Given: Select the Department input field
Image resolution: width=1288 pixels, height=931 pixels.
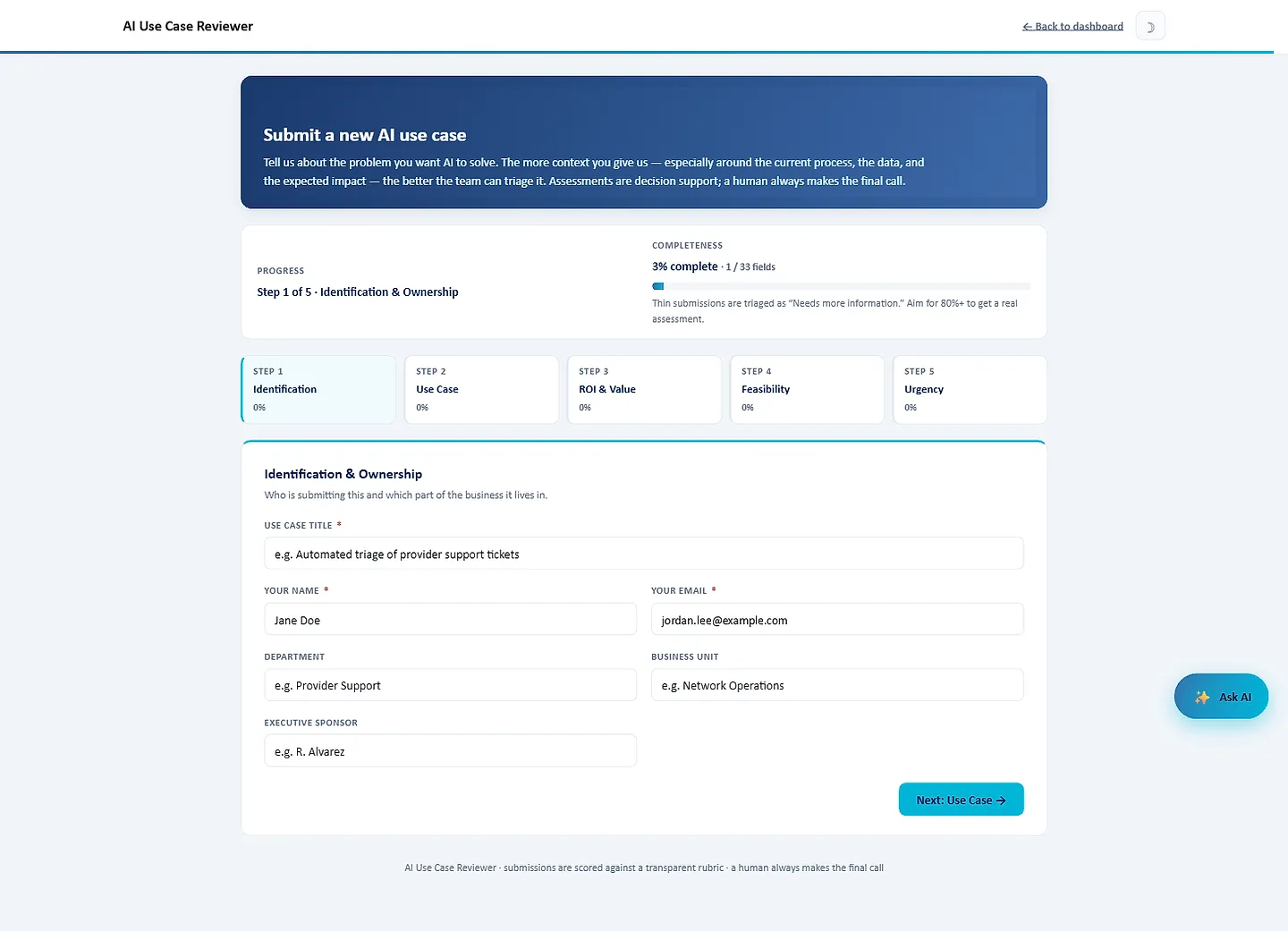Looking at the screenshot, I should [x=450, y=685].
